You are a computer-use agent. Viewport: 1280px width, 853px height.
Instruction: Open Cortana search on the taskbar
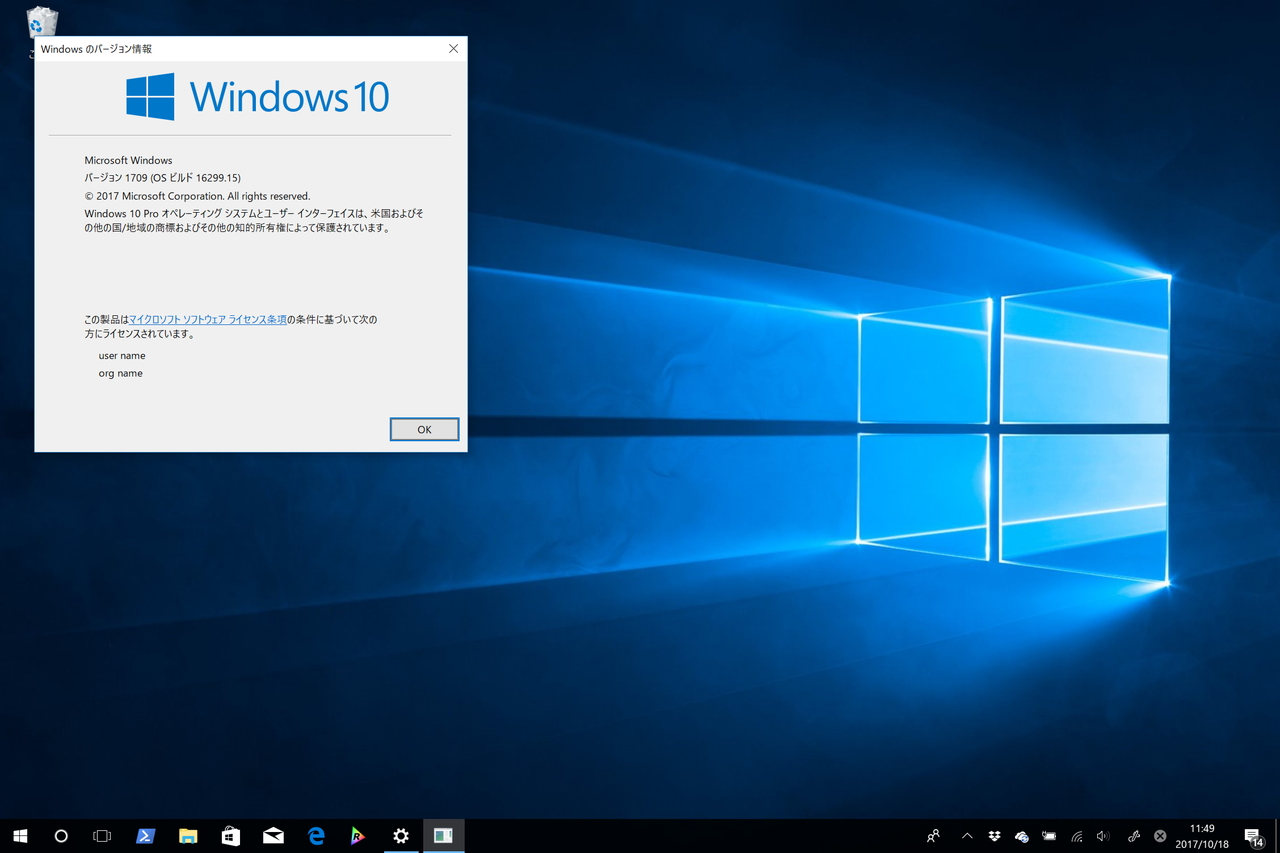(x=61, y=836)
